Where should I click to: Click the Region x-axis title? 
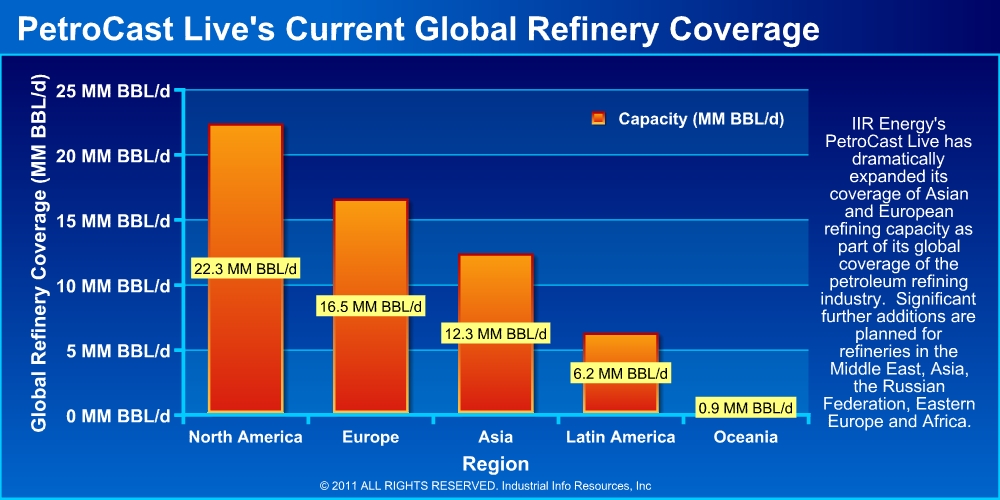click(x=495, y=464)
